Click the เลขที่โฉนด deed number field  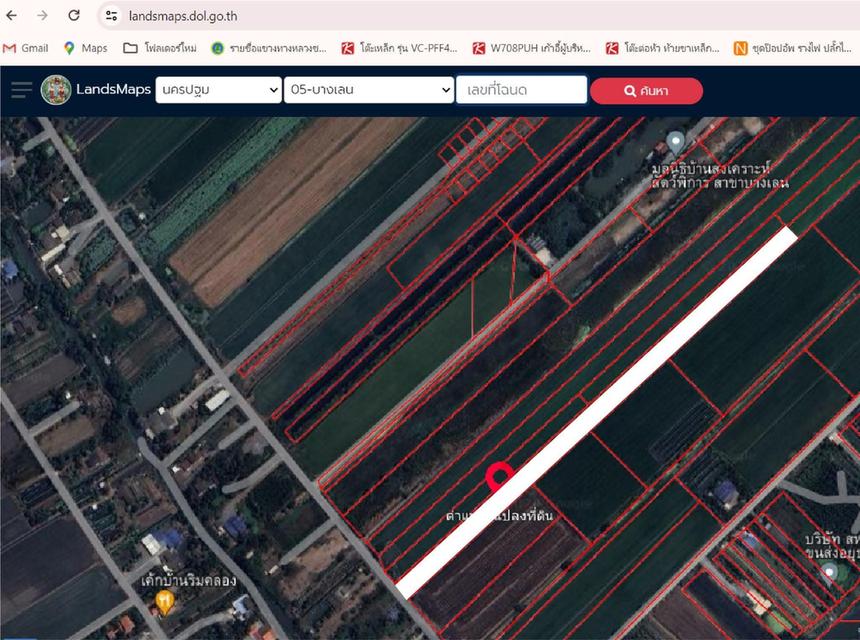pyautogui.click(x=521, y=90)
